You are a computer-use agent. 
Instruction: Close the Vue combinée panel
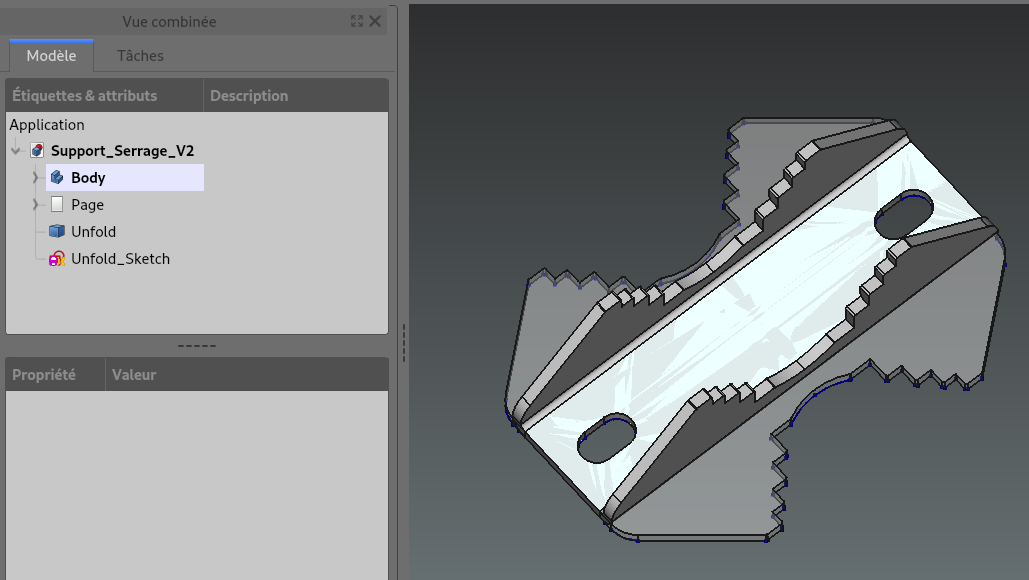coord(375,21)
